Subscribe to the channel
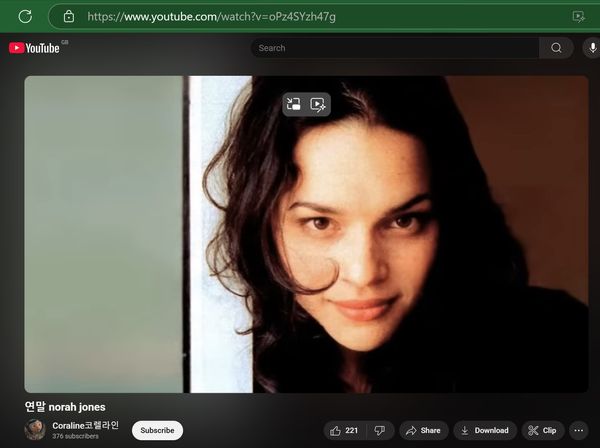Viewport: 600px width, 448px height. (x=157, y=430)
